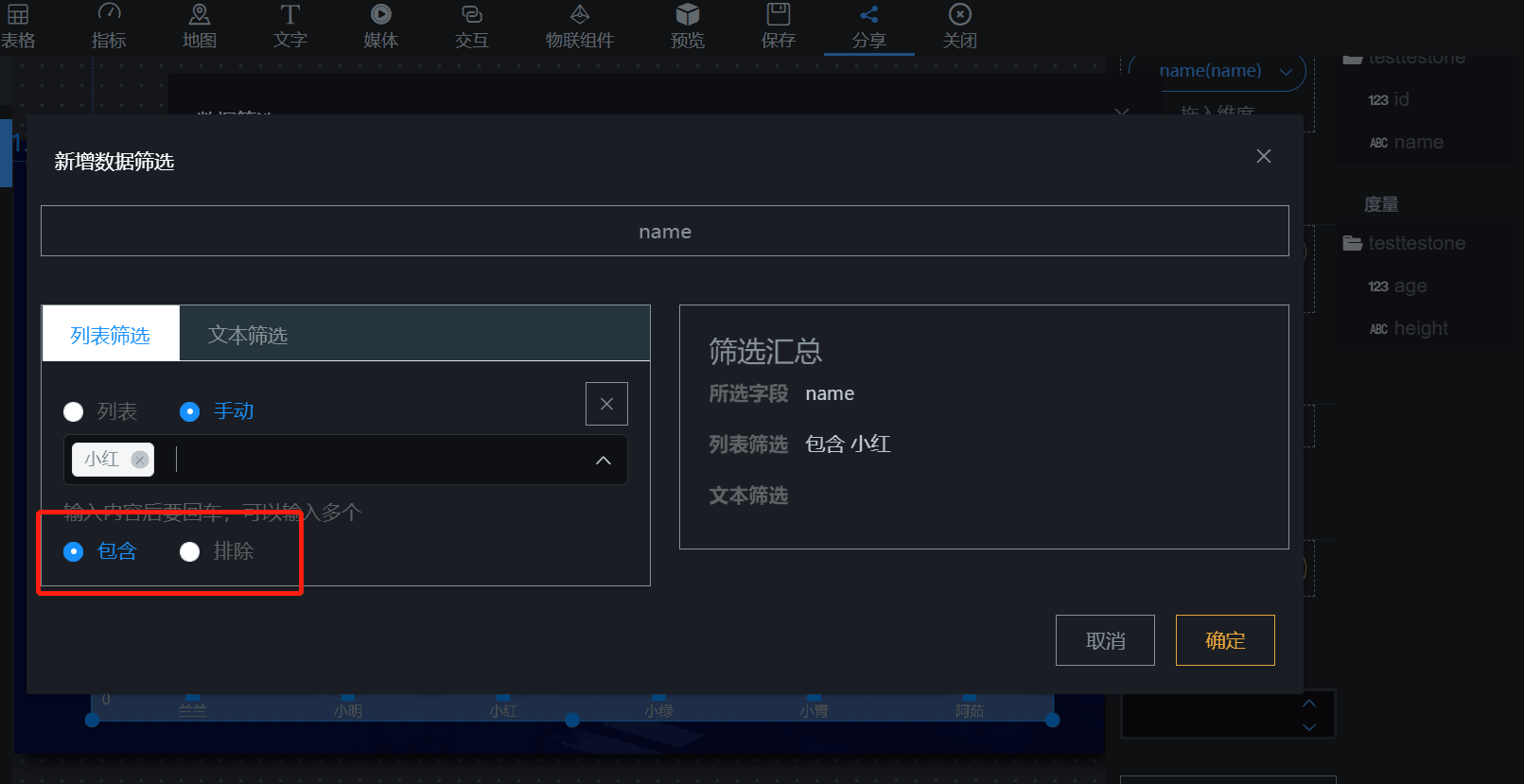Select the age measure field
1524x784 pixels.
pos(1397,286)
